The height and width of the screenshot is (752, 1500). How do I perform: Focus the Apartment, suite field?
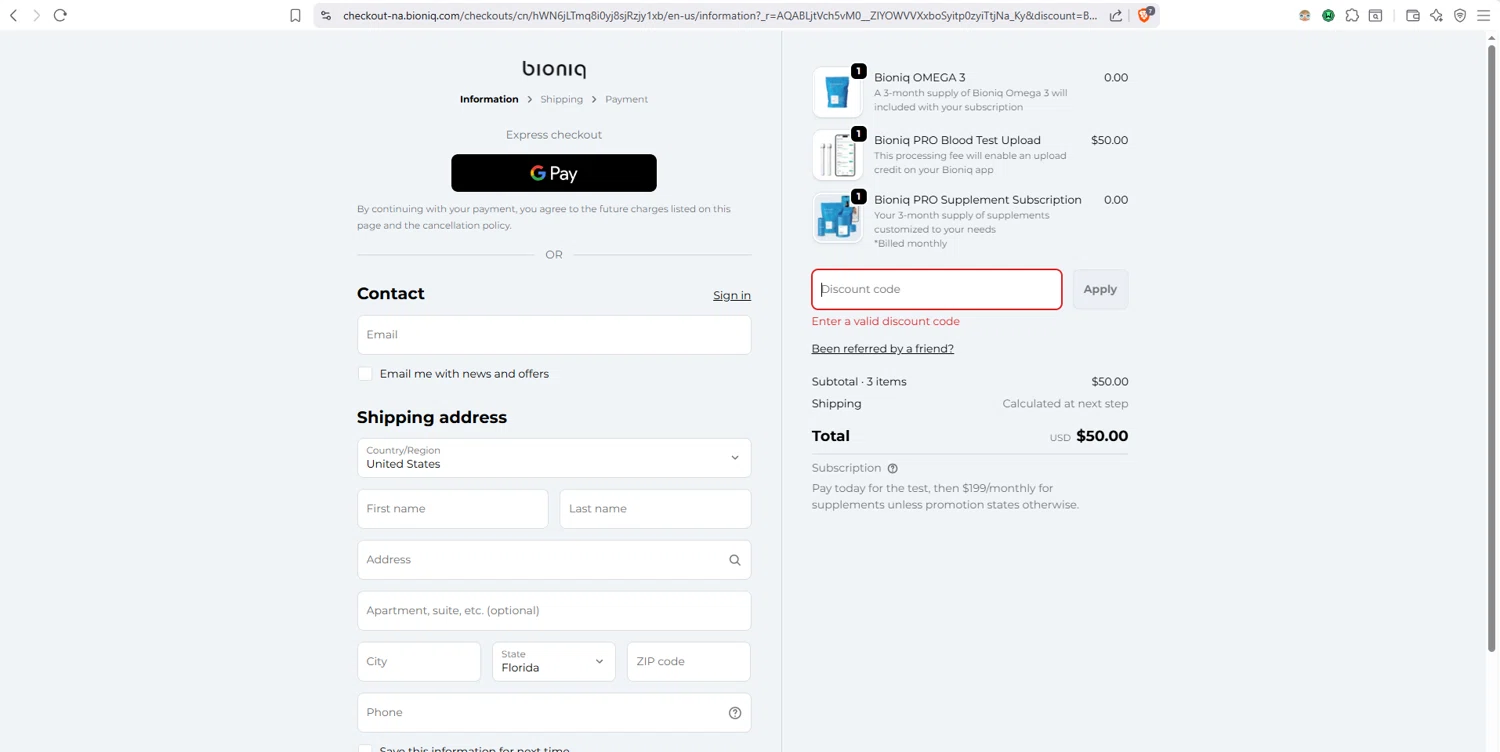pos(554,611)
